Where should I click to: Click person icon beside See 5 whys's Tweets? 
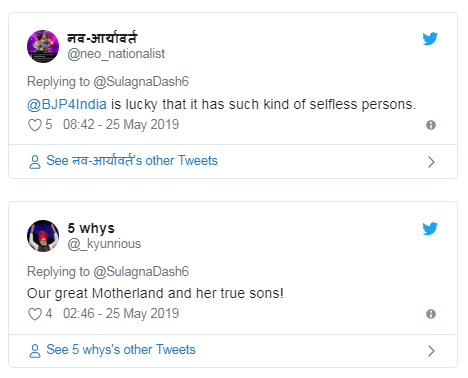click(35, 351)
